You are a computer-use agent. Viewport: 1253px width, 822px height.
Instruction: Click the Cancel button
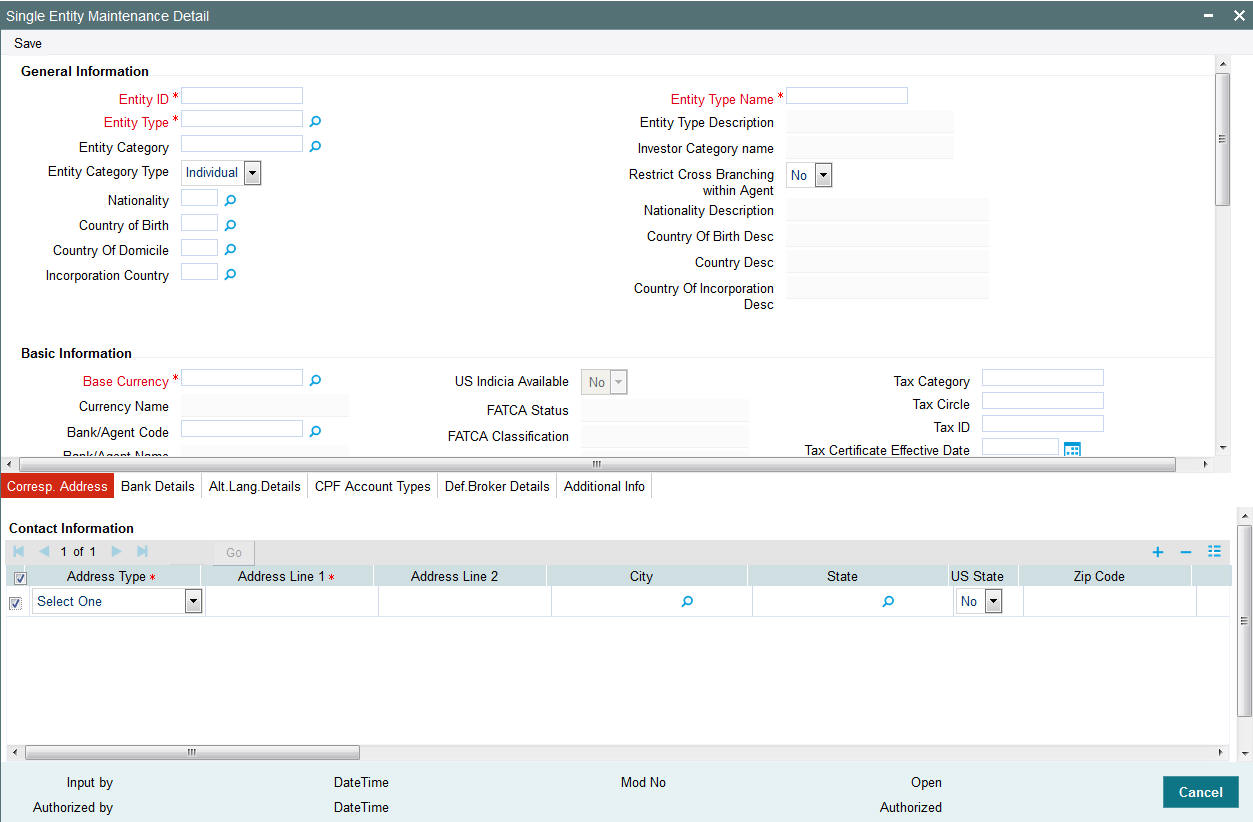(1200, 792)
